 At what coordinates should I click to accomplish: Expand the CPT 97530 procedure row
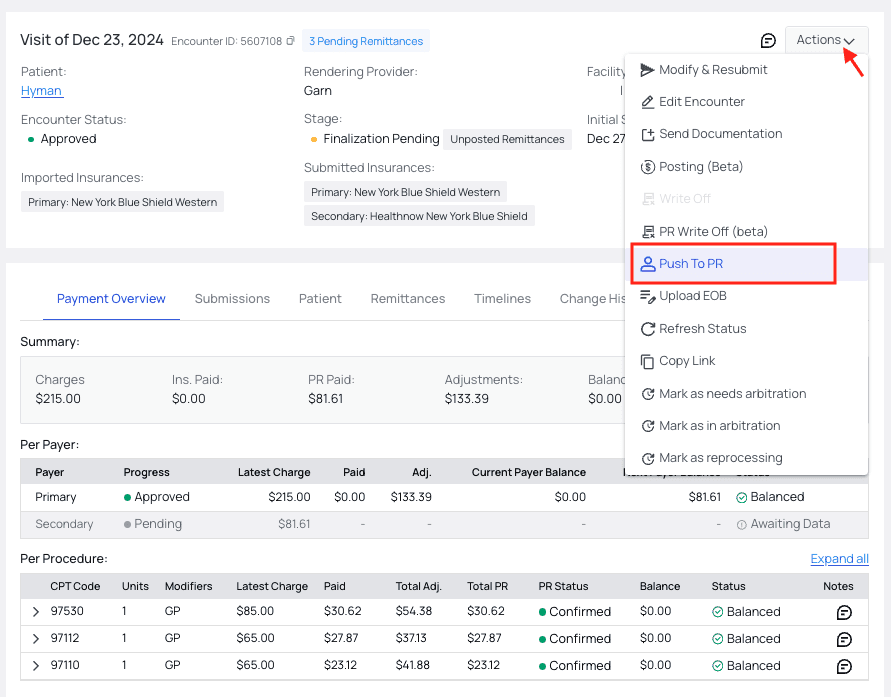tap(36, 612)
